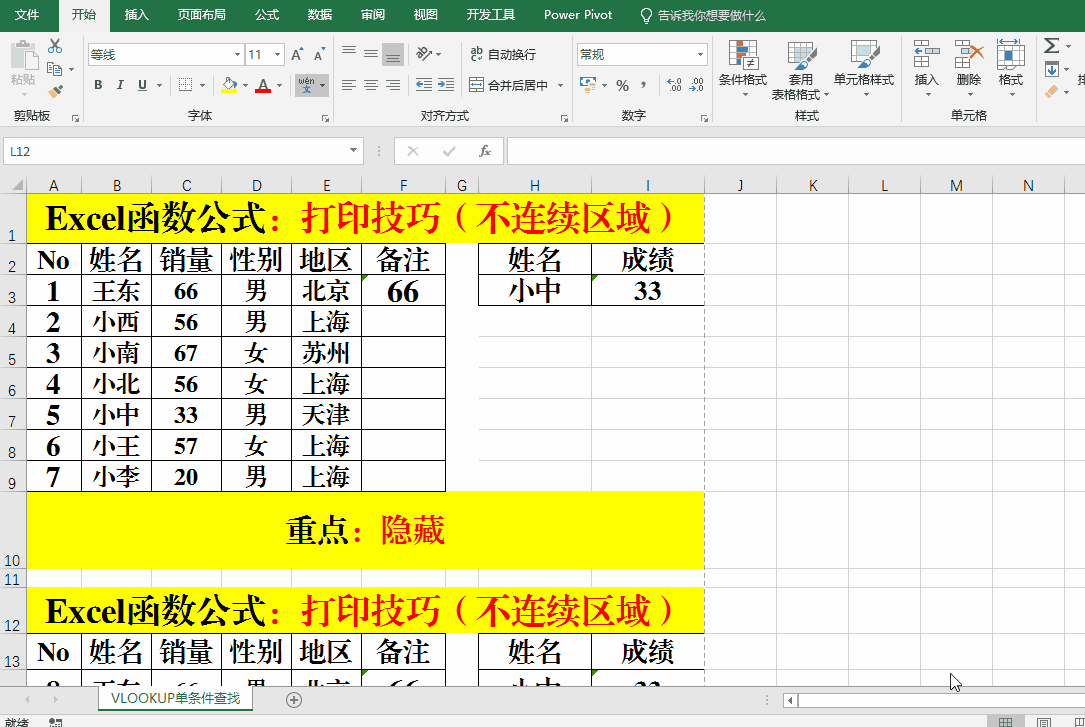Click the increase indent icon
This screenshot has width=1085, height=727.
(x=448, y=85)
